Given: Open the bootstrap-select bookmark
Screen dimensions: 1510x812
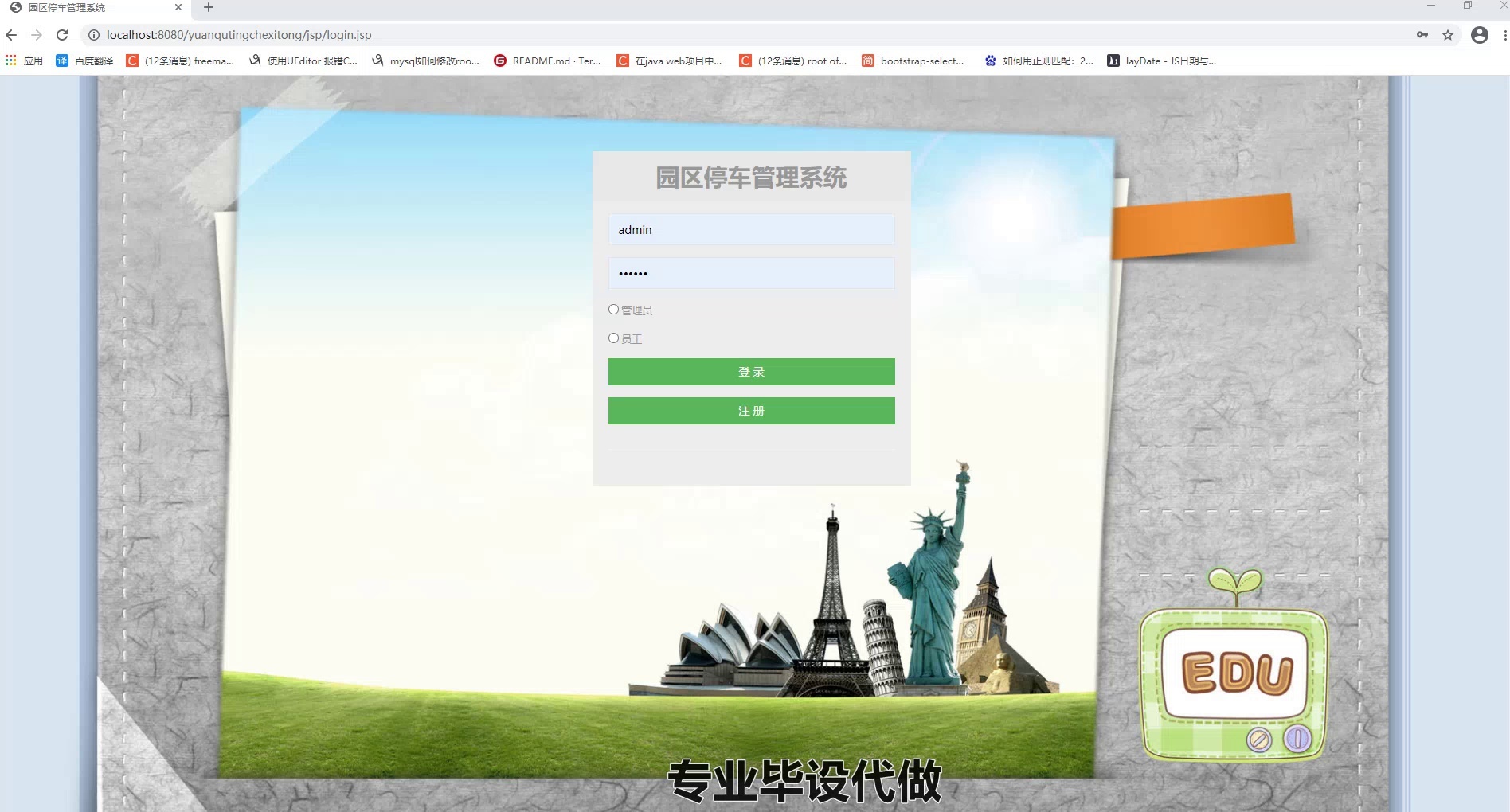Looking at the screenshot, I should click(913, 61).
